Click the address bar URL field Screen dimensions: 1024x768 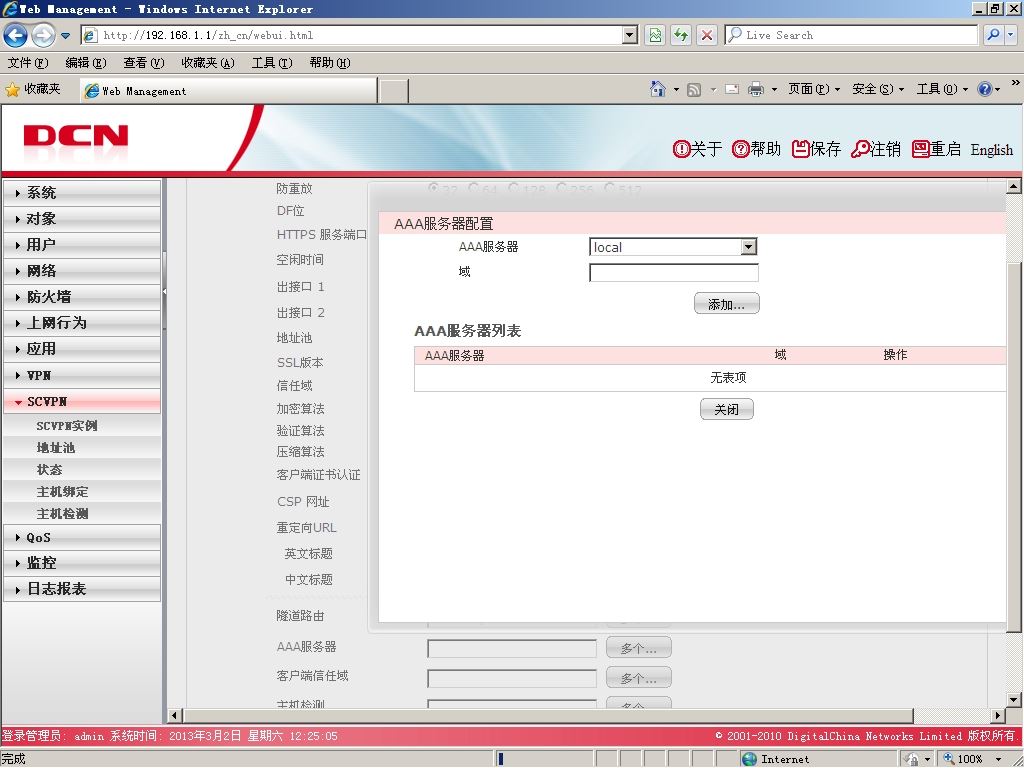pos(353,35)
